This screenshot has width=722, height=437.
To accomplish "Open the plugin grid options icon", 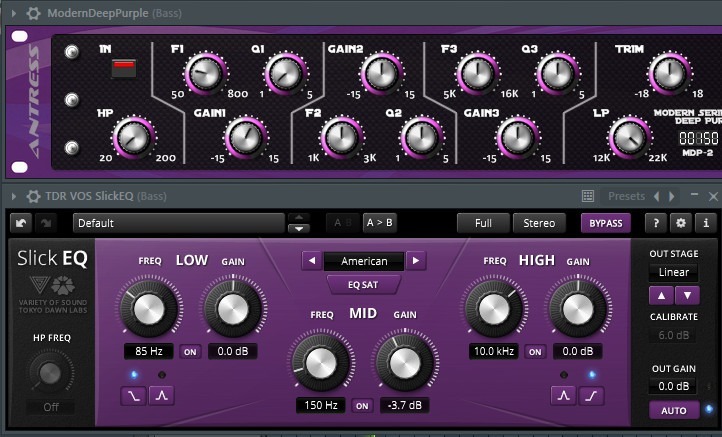I will point(588,196).
